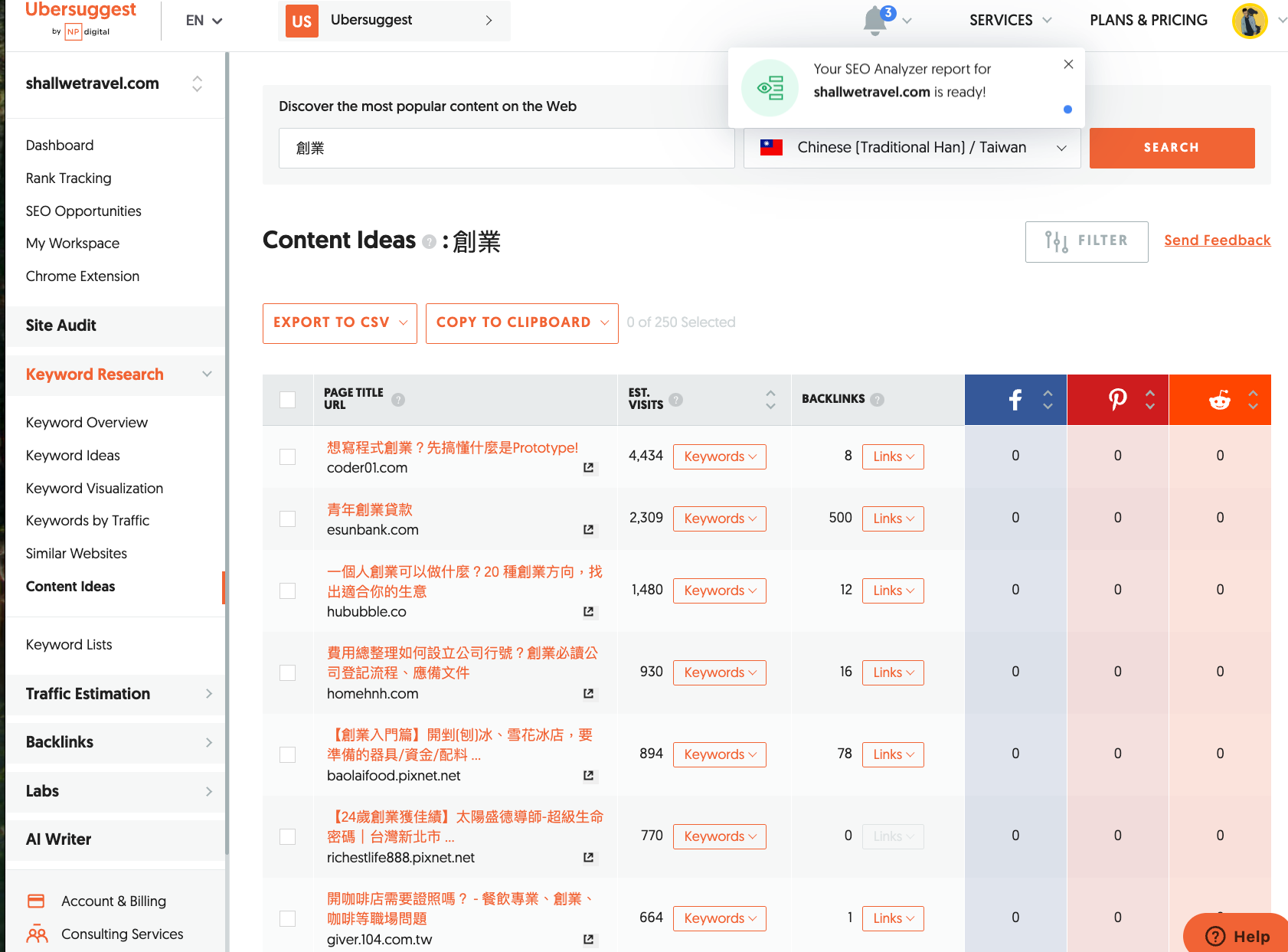The width and height of the screenshot is (1288, 952).
Task: Click help icon next to Content Ideas heading
Action: pos(430,242)
